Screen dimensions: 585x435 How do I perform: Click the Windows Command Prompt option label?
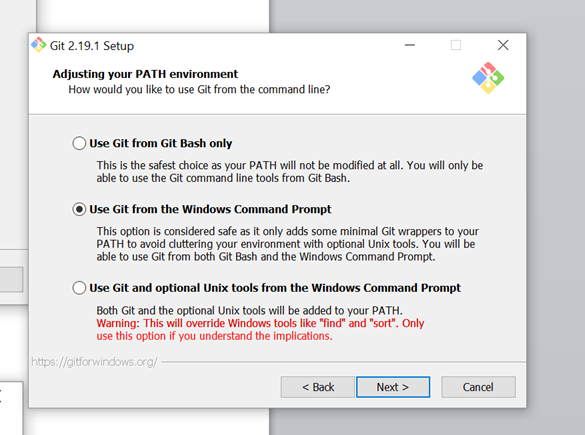click(x=210, y=209)
